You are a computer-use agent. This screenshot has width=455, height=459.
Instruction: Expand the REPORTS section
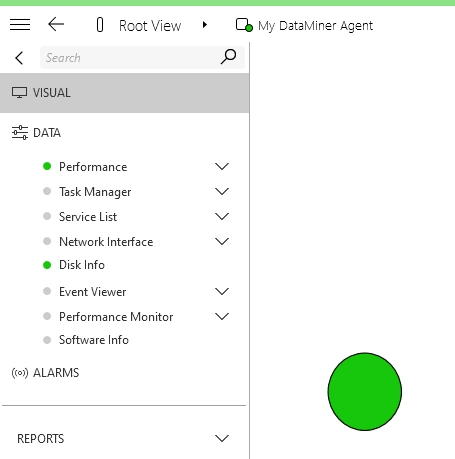(x=124, y=438)
